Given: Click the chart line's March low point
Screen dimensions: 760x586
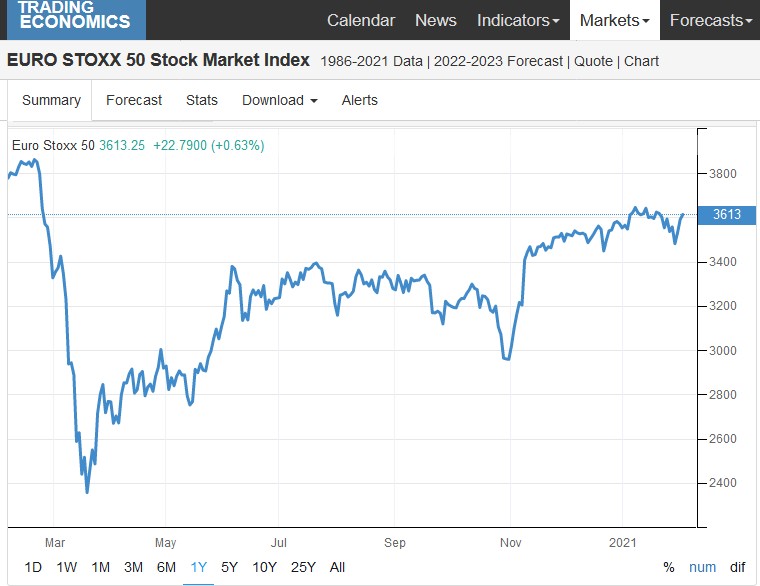Looking at the screenshot, I should (x=87, y=491).
